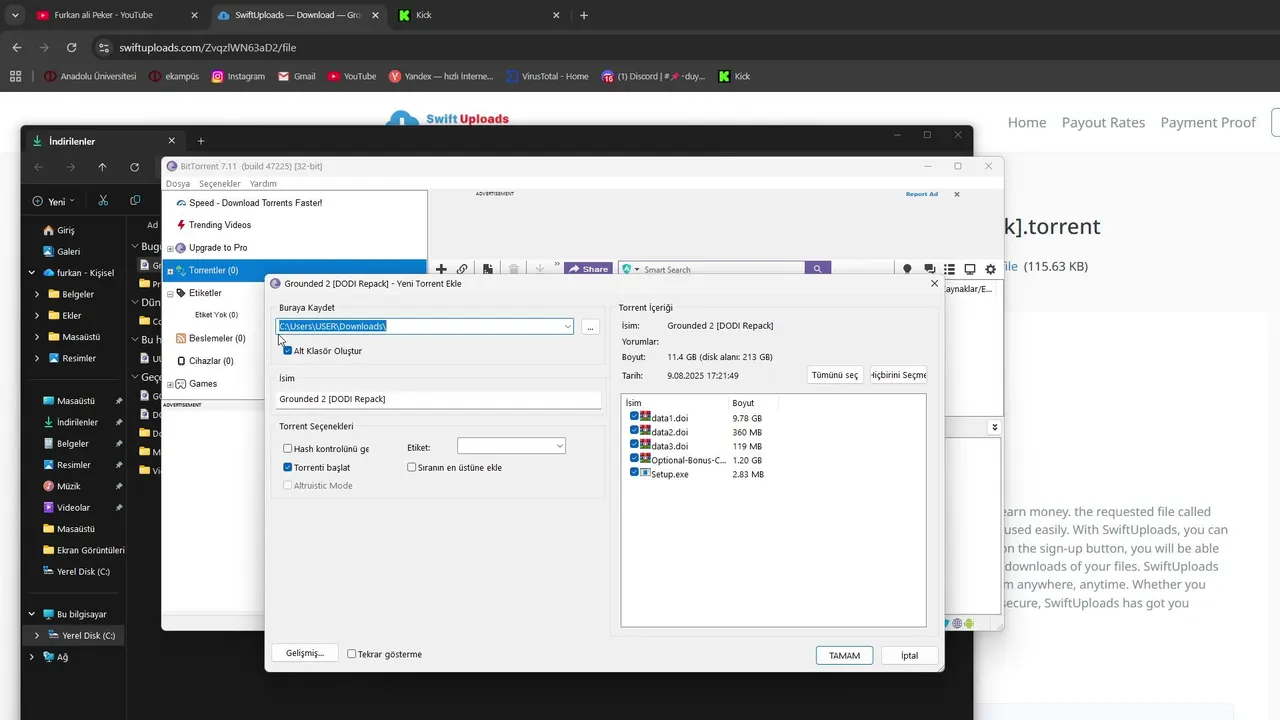Click the copy icon in File Explorer
Screen dimensions: 1280x720
(135, 201)
